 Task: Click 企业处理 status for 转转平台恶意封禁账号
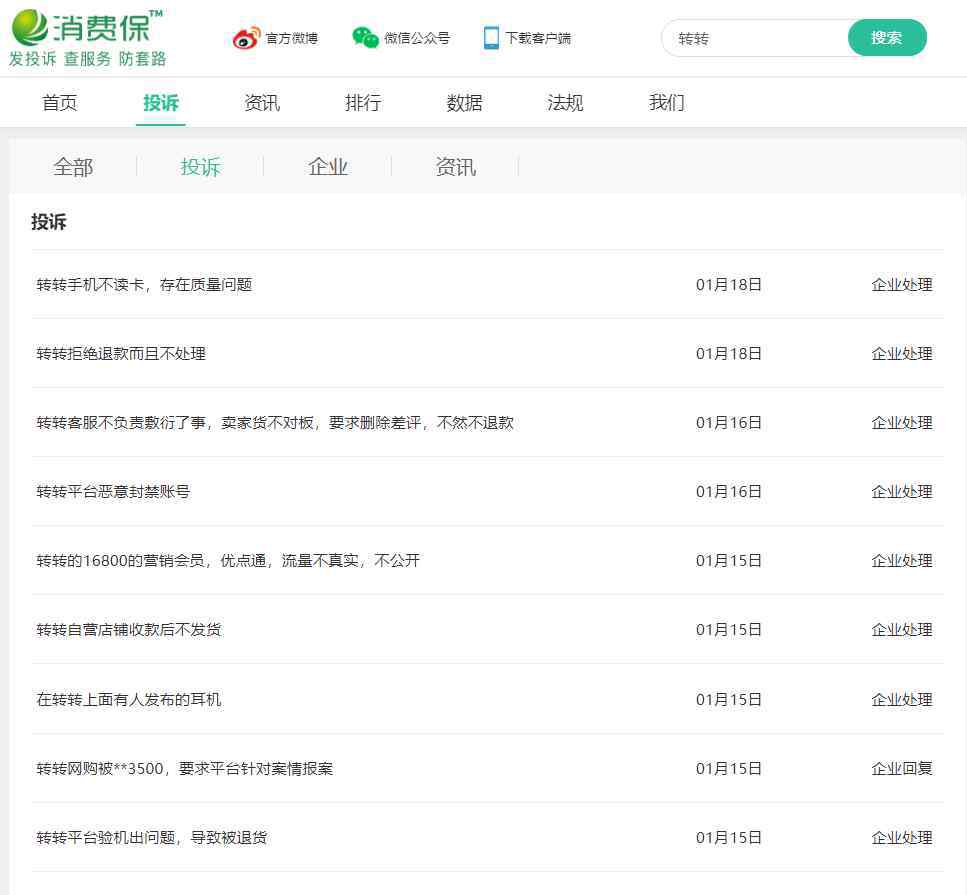[902, 492]
